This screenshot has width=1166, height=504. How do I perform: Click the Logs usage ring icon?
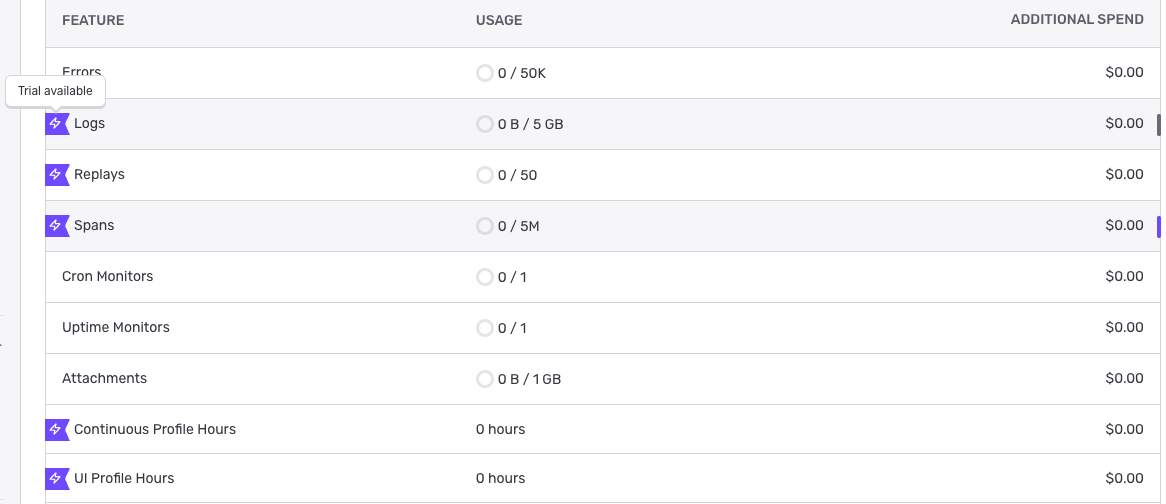(485, 124)
